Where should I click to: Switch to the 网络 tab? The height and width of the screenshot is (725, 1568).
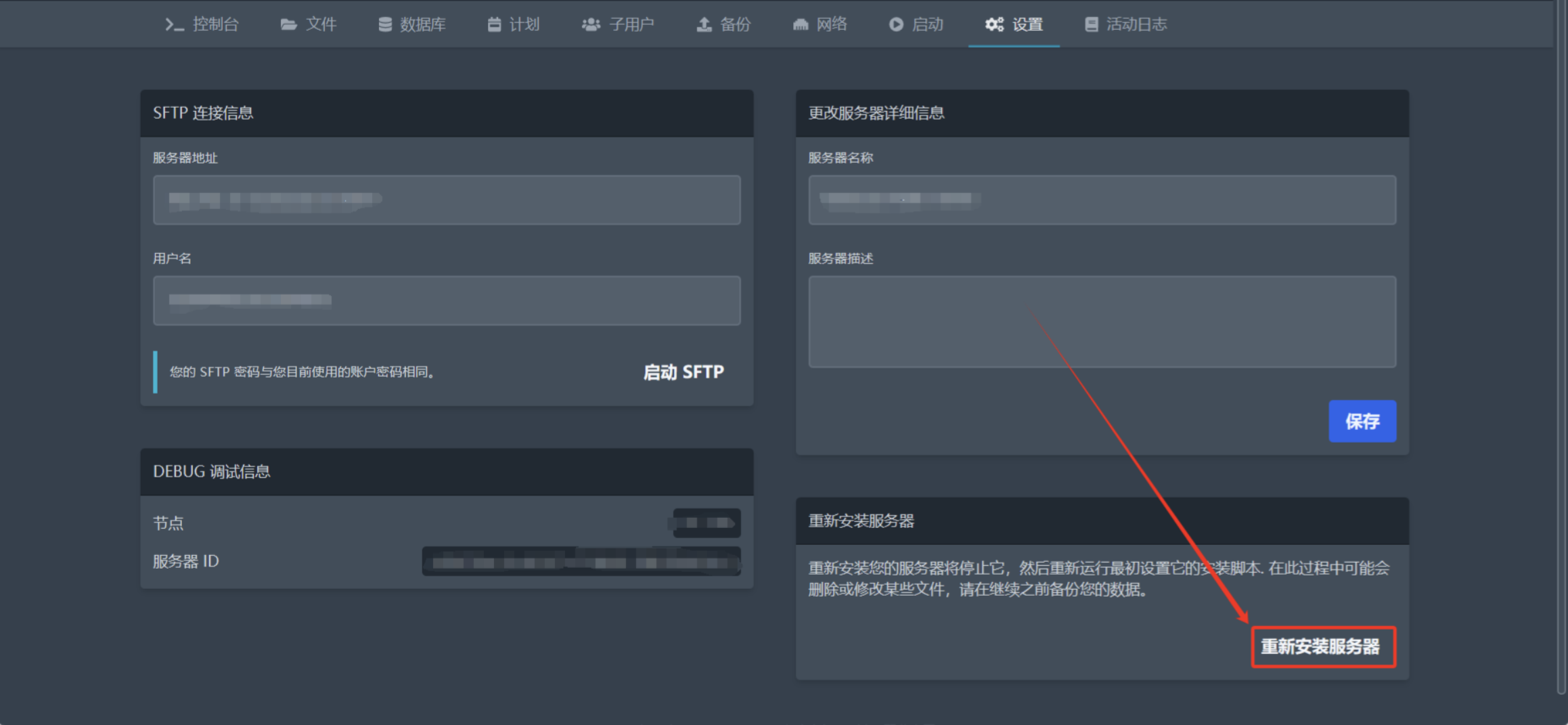point(820,24)
